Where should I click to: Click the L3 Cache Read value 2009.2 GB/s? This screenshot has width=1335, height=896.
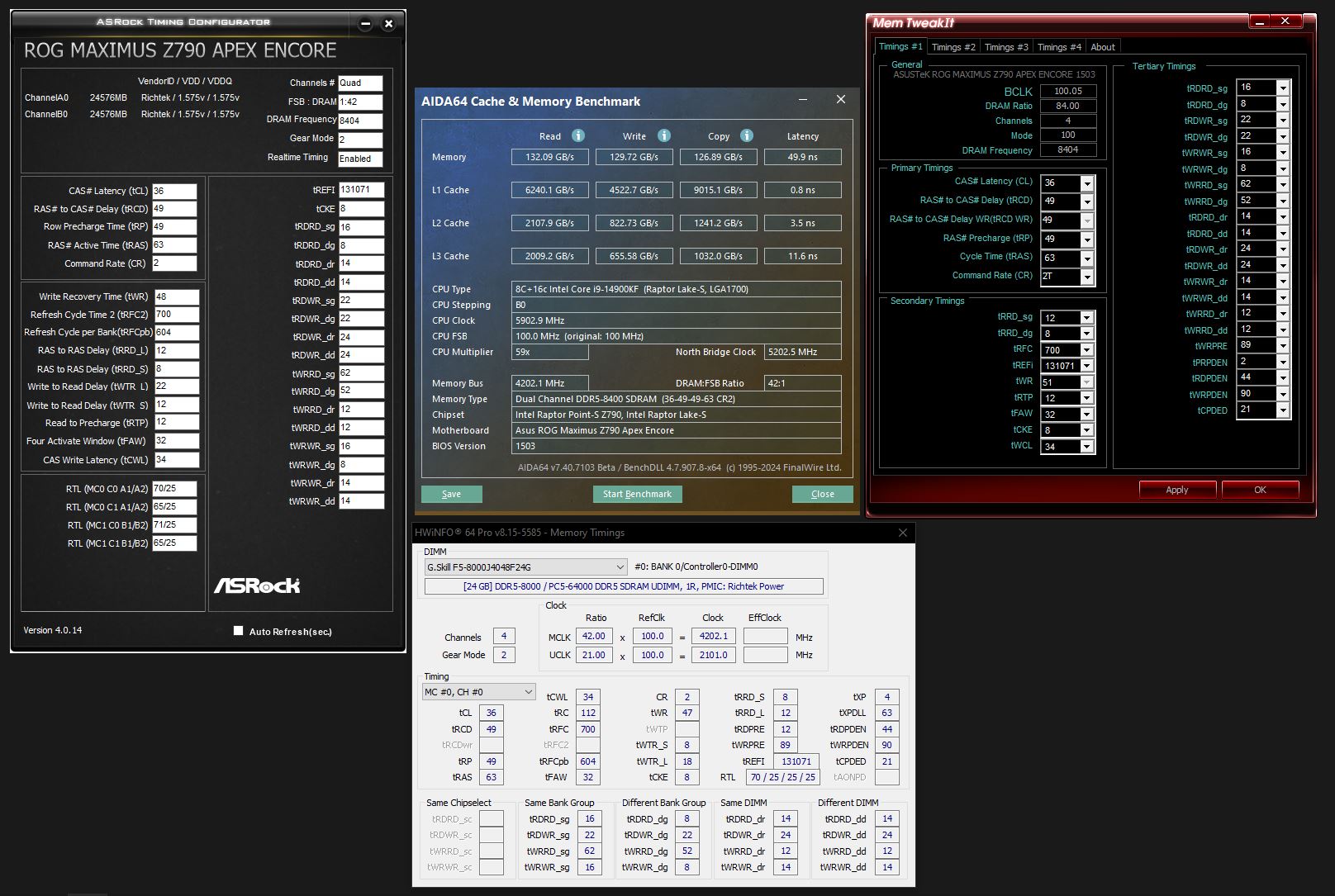pos(549,256)
